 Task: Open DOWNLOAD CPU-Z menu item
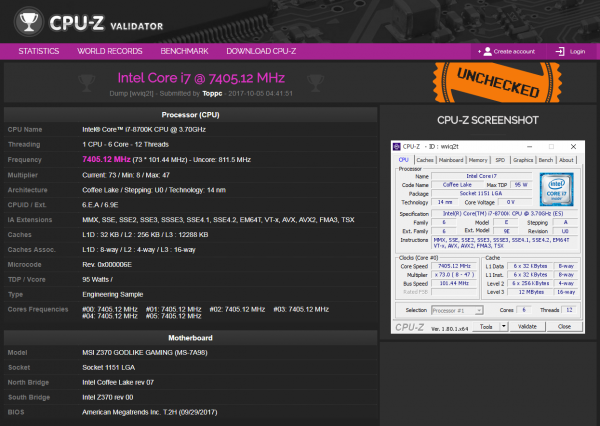click(261, 51)
